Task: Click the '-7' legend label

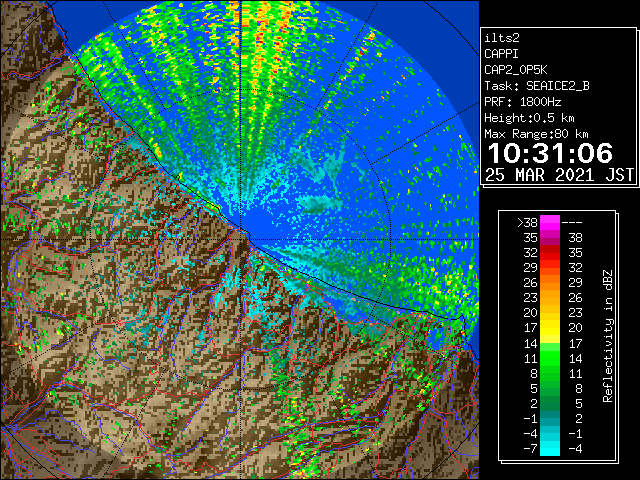Action: click(530, 449)
